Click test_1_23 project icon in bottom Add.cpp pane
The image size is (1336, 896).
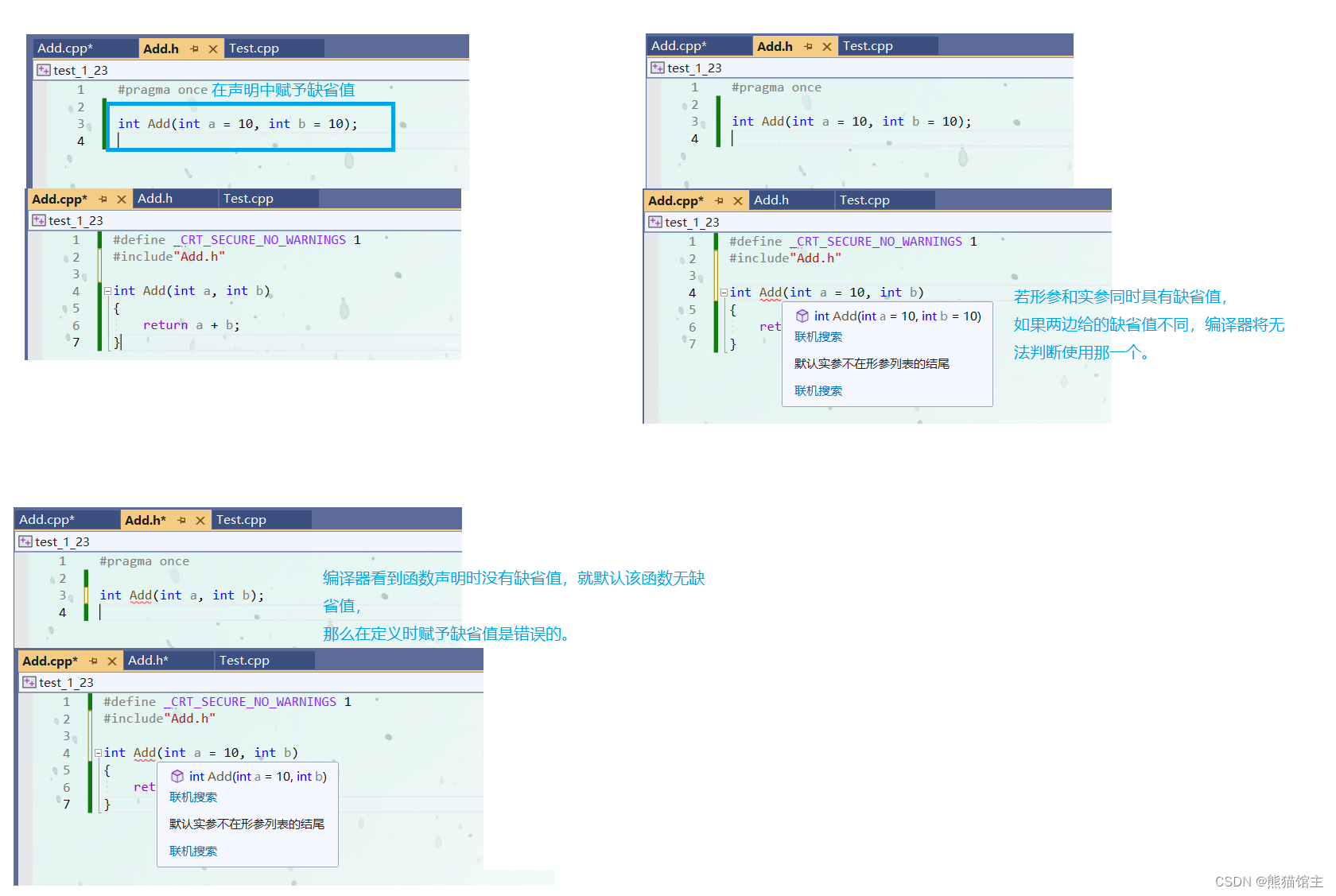(29, 682)
